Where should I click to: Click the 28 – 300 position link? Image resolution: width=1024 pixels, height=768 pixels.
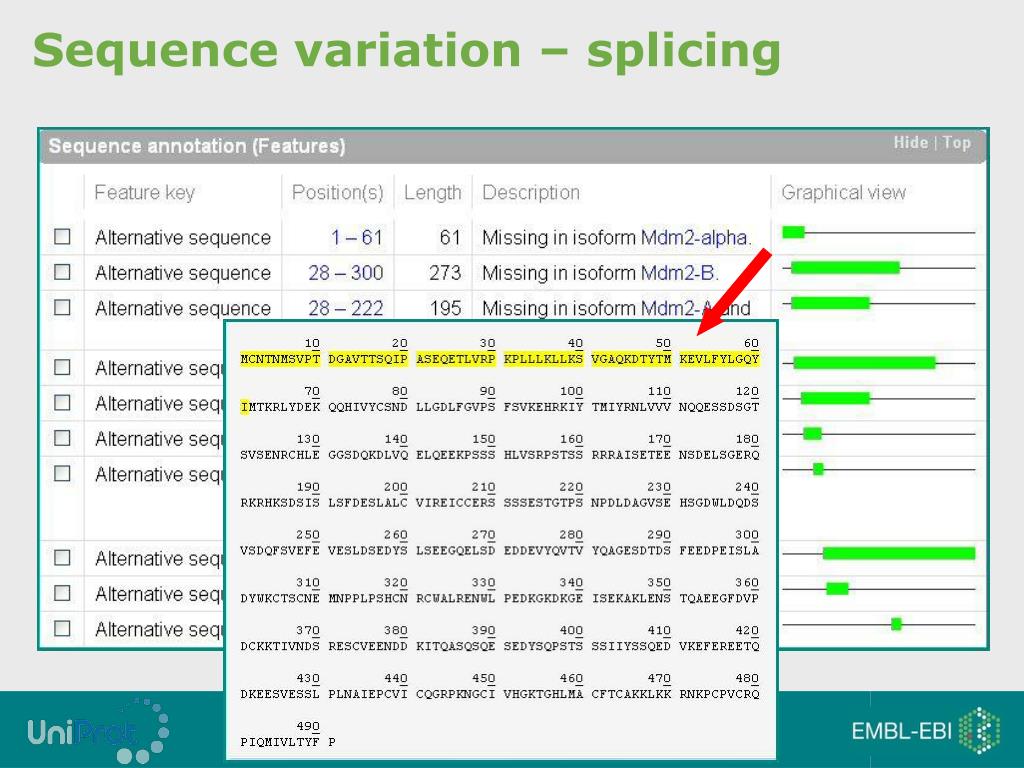[x=345, y=273]
